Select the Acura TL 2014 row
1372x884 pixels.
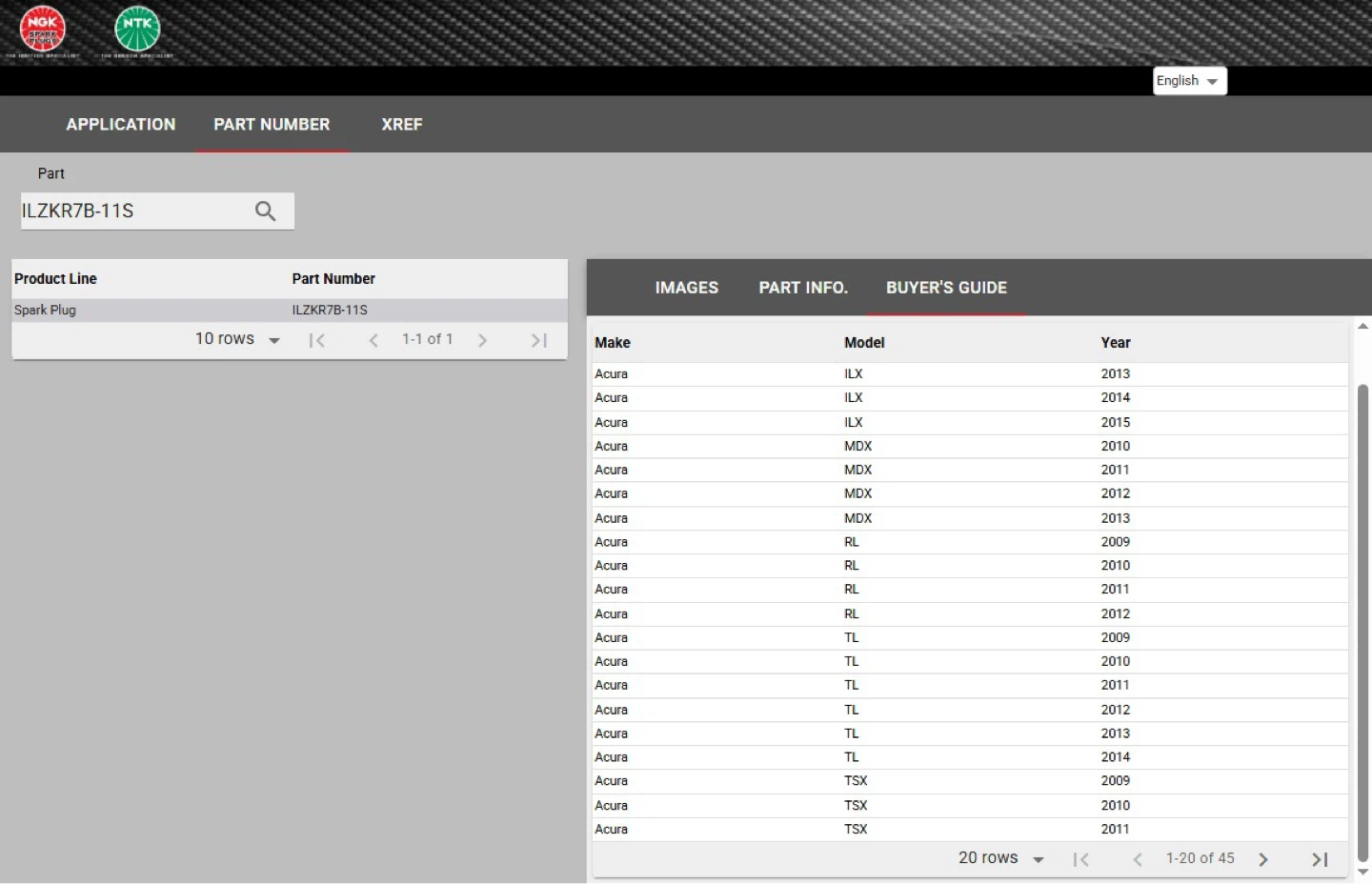coord(970,757)
